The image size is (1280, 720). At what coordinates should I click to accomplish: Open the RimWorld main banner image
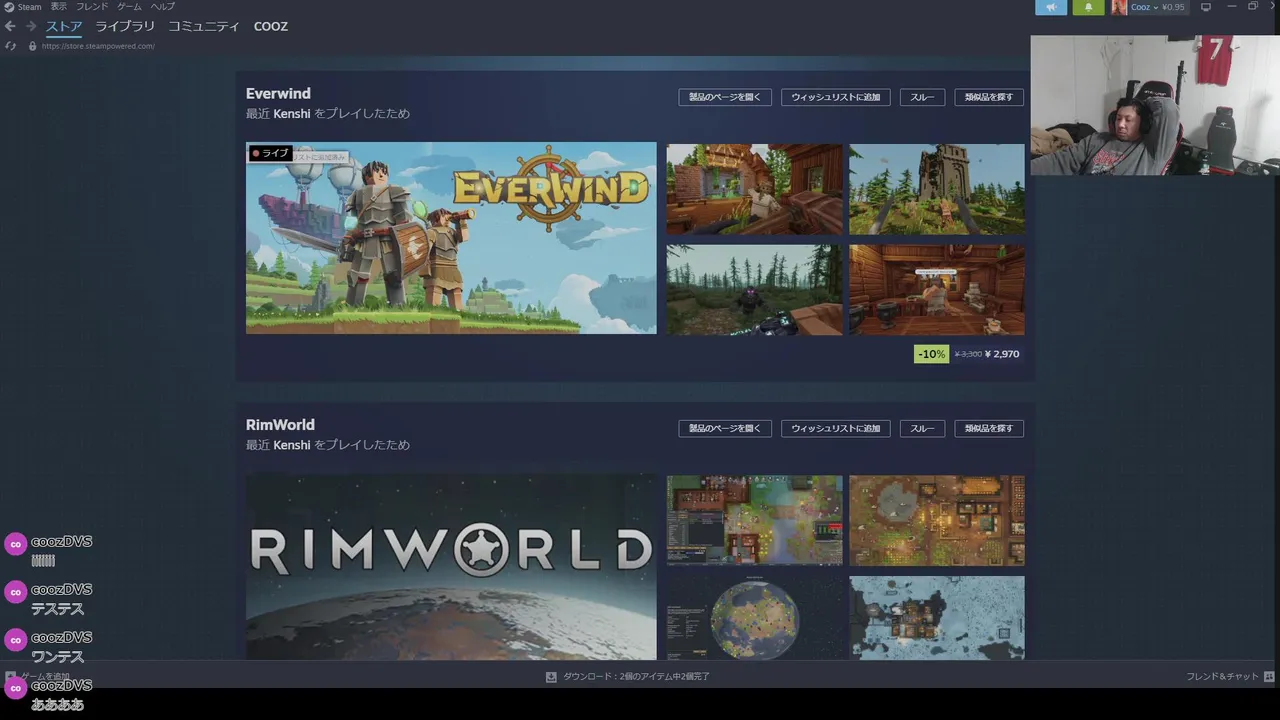[451, 567]
